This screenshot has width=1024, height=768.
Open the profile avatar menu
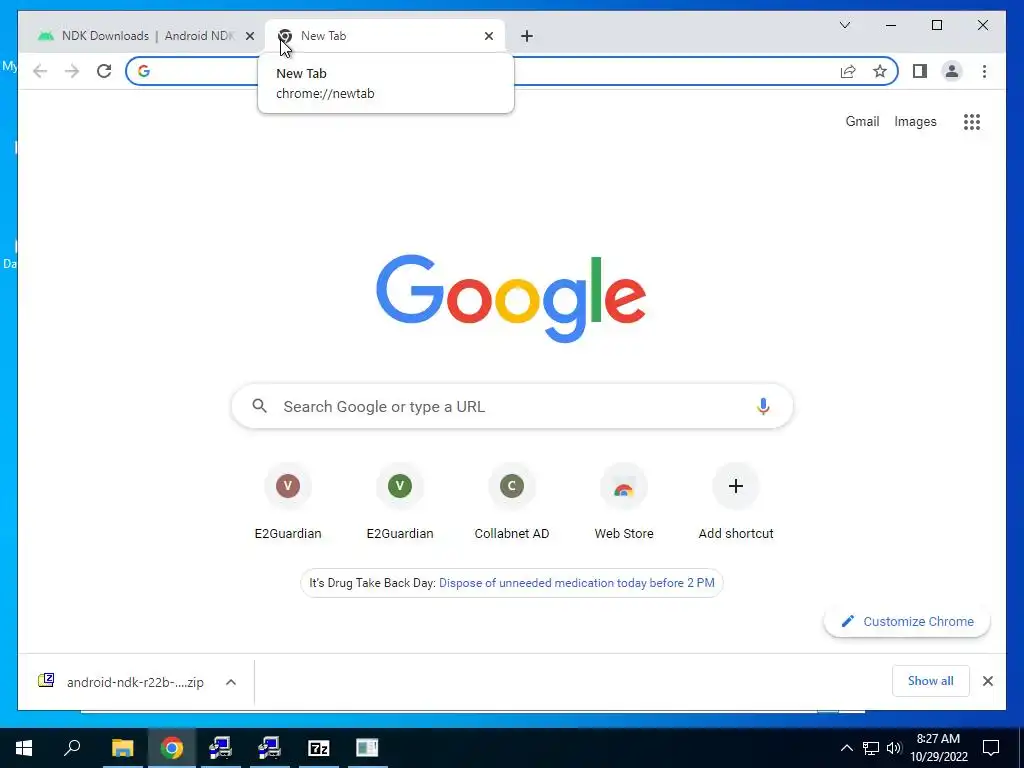[952, 71]
